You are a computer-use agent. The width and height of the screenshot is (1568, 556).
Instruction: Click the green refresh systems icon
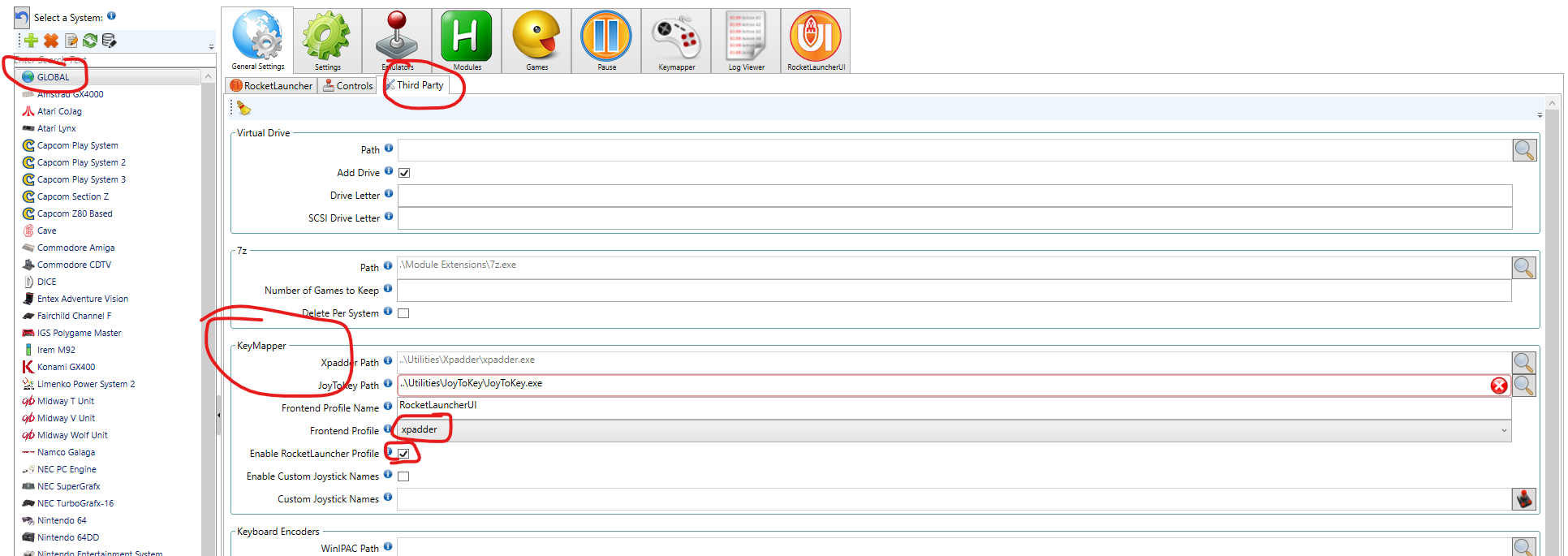[x=90, y=41]
